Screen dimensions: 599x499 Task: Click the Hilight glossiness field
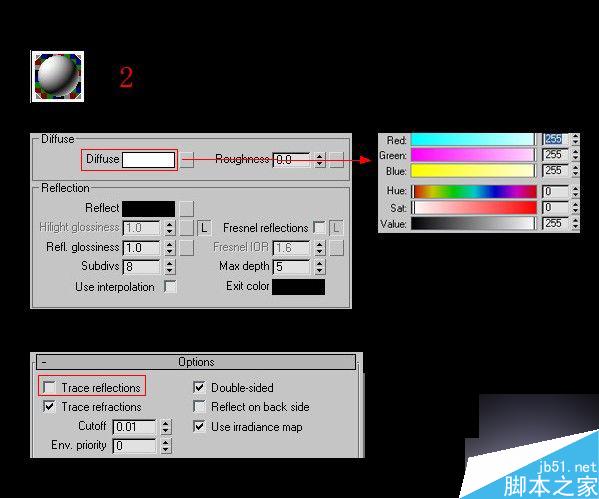[141, 228]
